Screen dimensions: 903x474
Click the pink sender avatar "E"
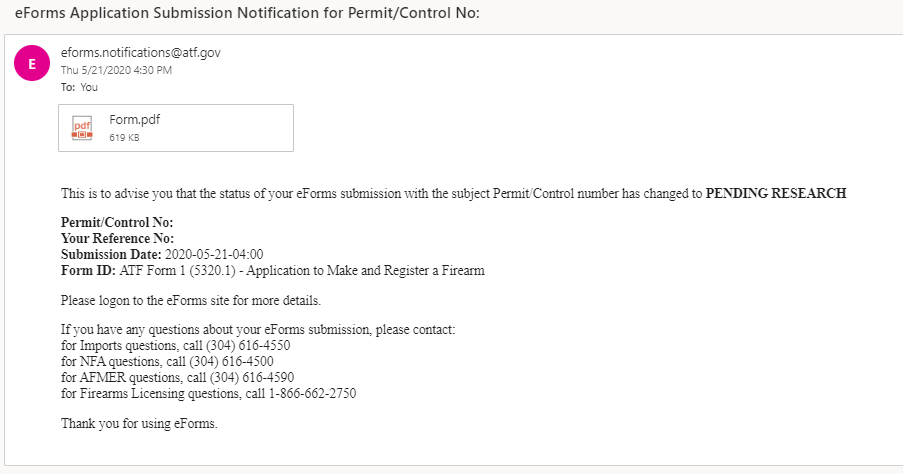[x=32, y=64]
